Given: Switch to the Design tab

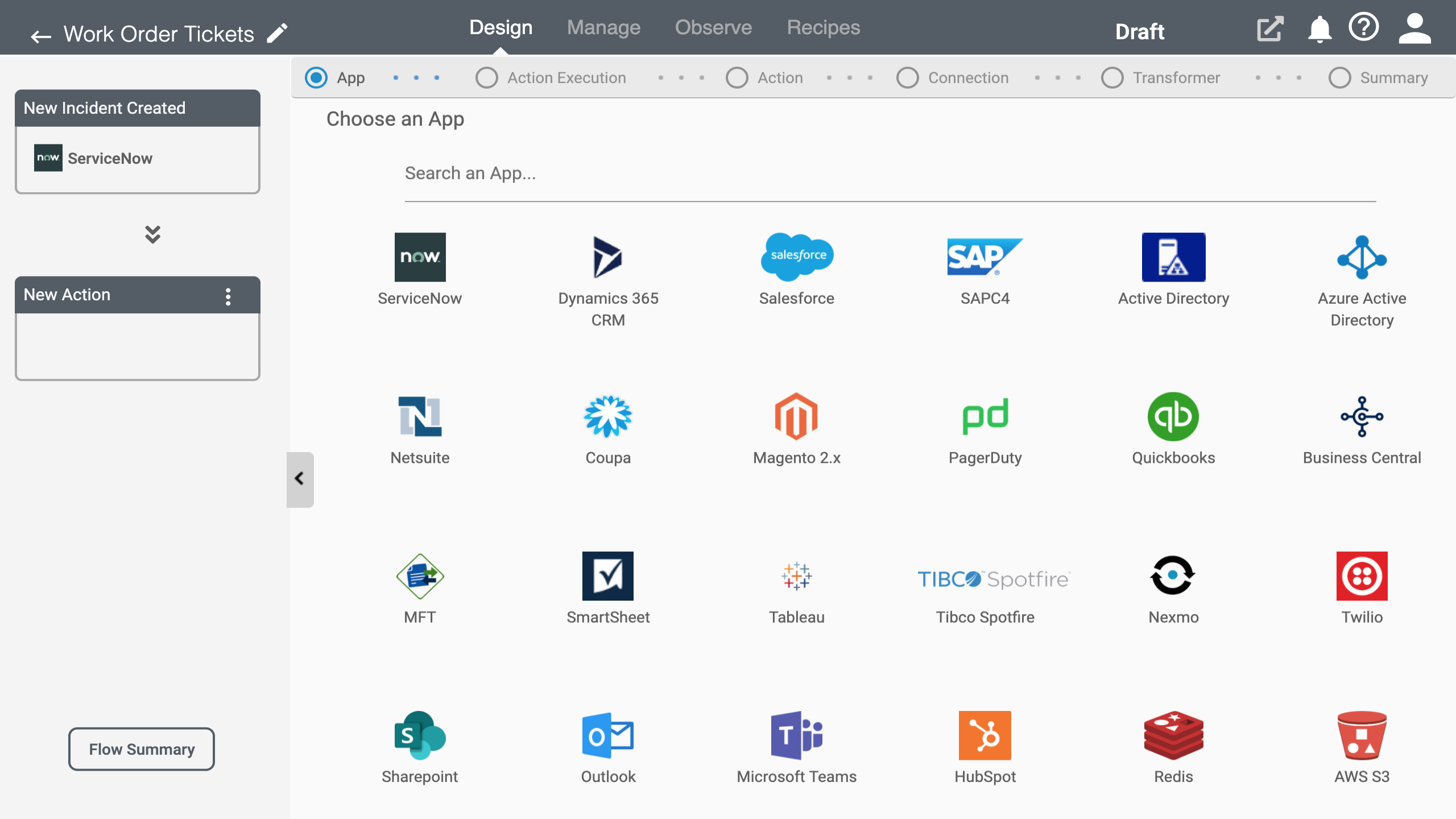Looking at the screenshot, I should click(500, 27).
